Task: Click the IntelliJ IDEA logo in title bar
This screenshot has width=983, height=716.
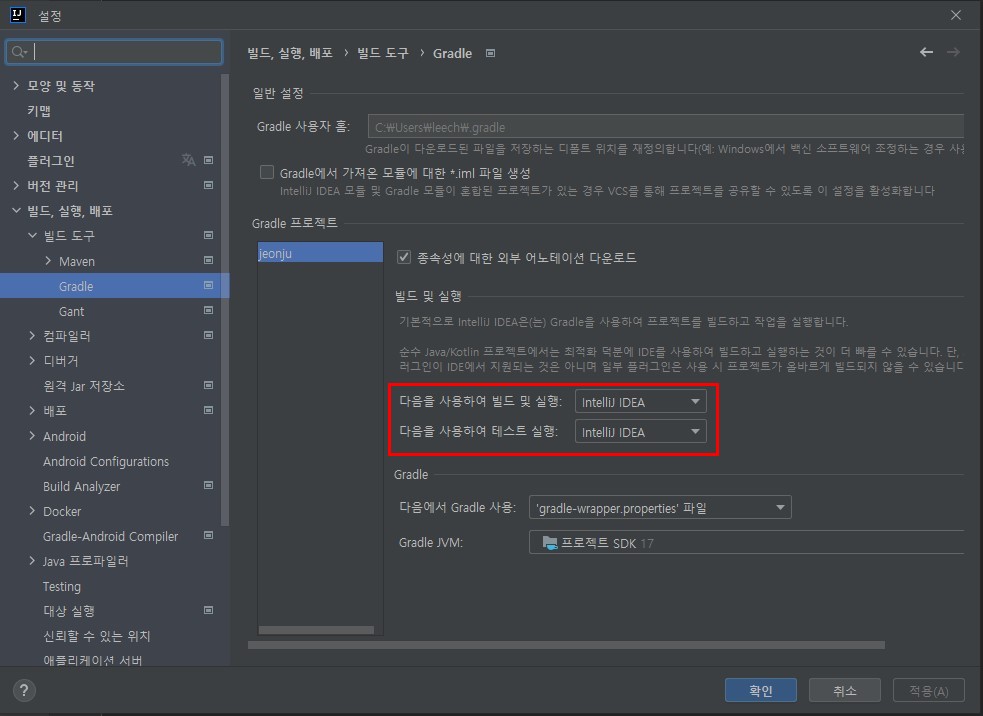Action: click(18, 14)
